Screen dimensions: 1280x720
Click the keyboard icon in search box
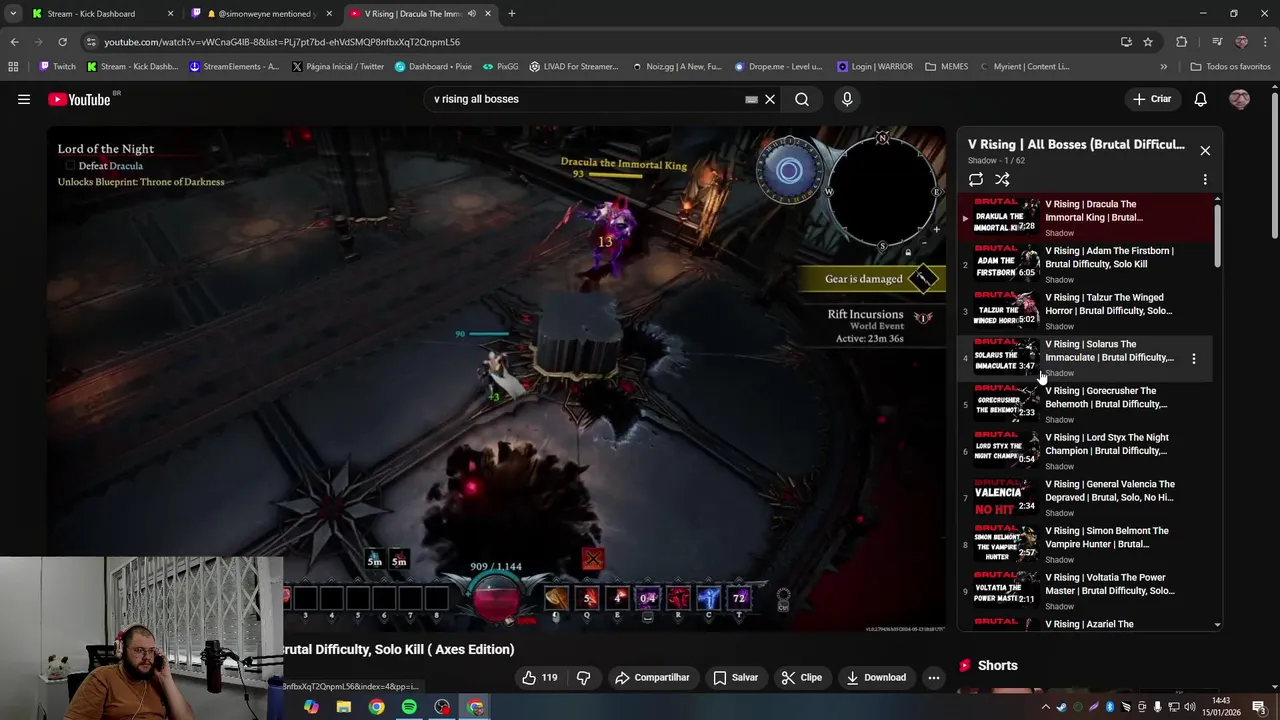[x=751, y=99]
